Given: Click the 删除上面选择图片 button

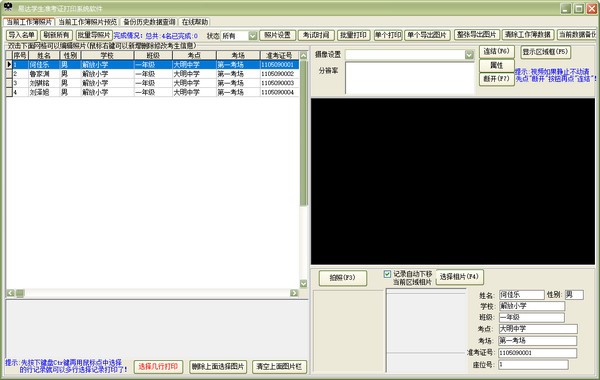Looking at the screenshot, I should pos(218,367).
